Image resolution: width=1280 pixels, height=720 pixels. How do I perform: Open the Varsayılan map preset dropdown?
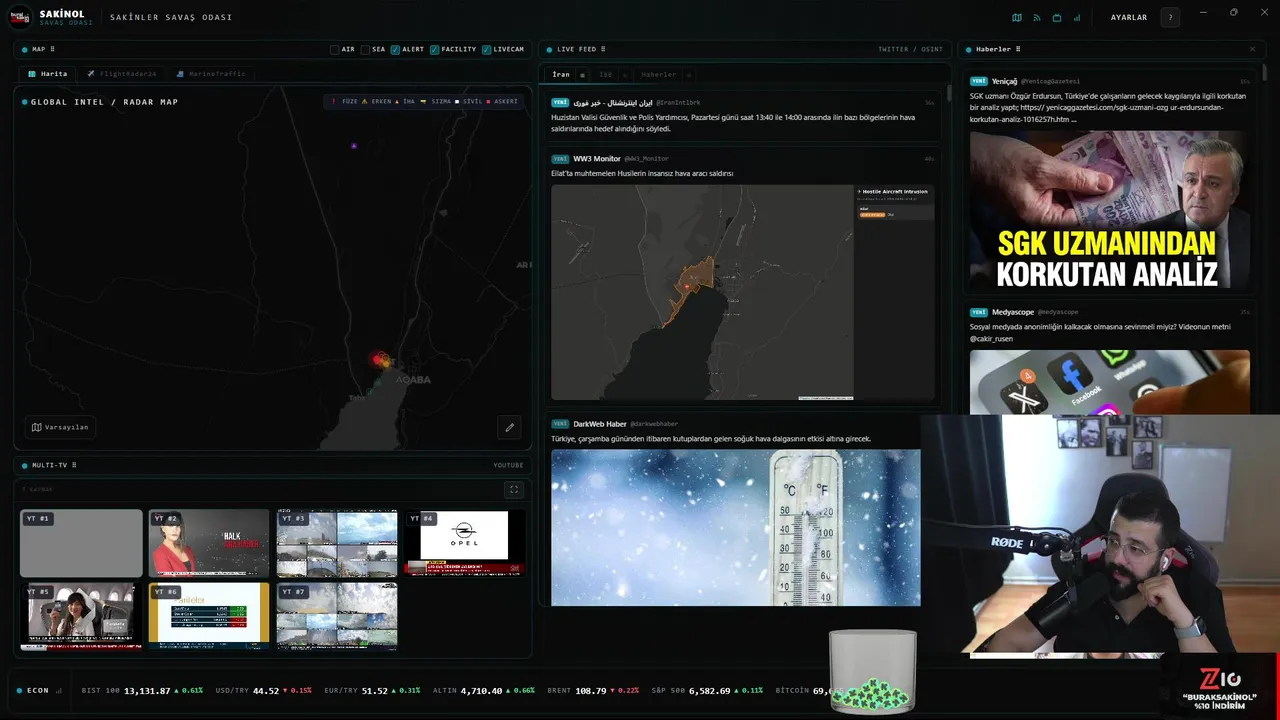[x=60, y=427]
